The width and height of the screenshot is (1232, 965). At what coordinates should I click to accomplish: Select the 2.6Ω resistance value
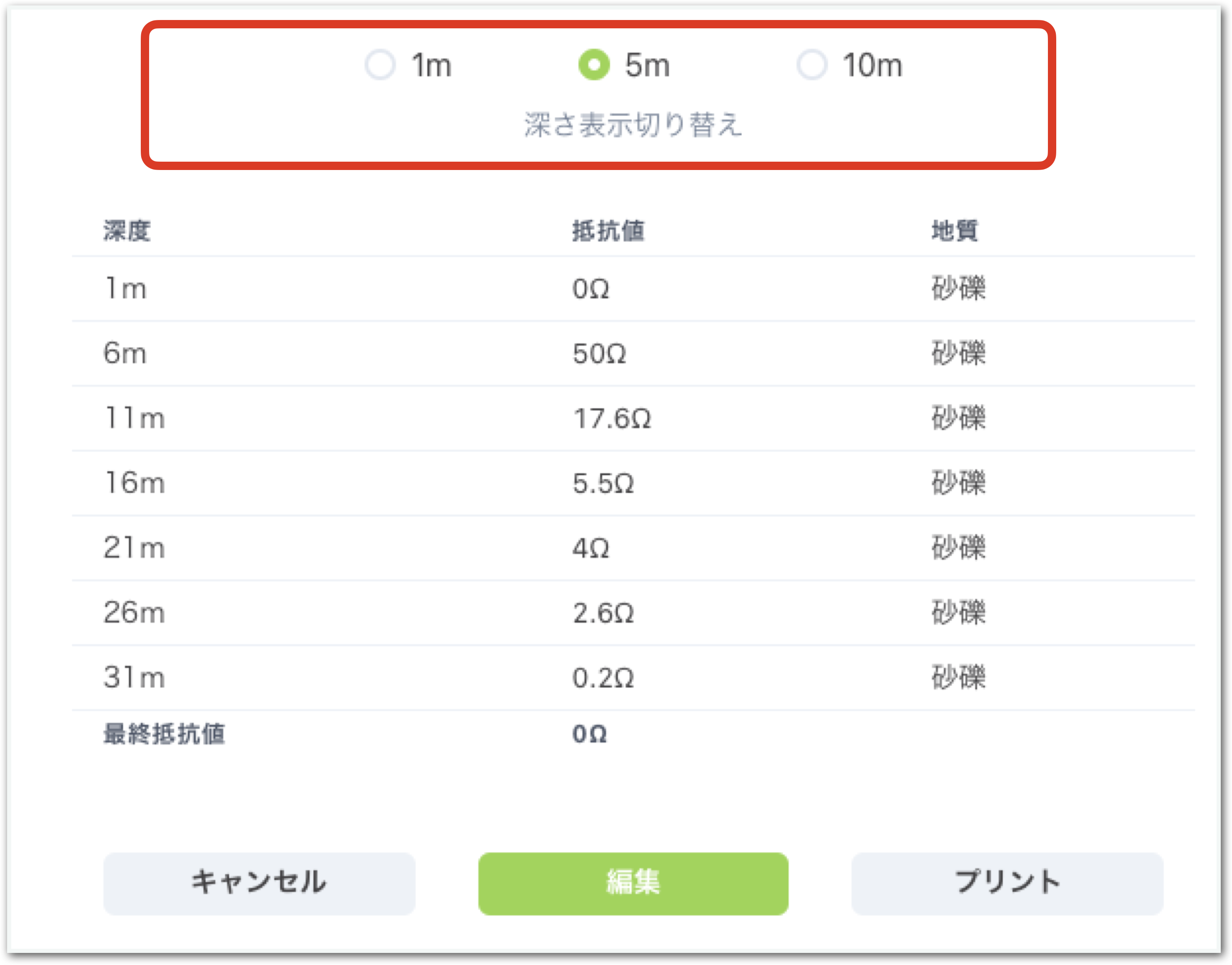click(603, 613)
